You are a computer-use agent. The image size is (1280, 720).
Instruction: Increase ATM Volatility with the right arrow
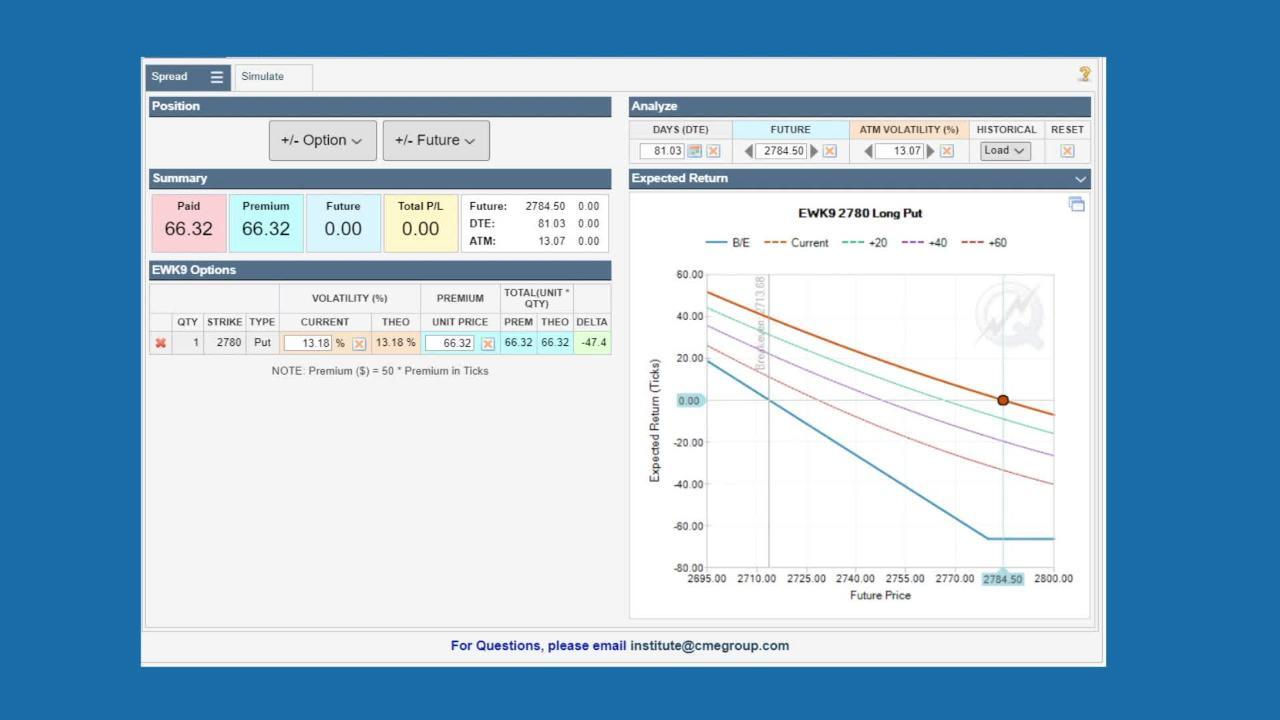tap(931, 151)
